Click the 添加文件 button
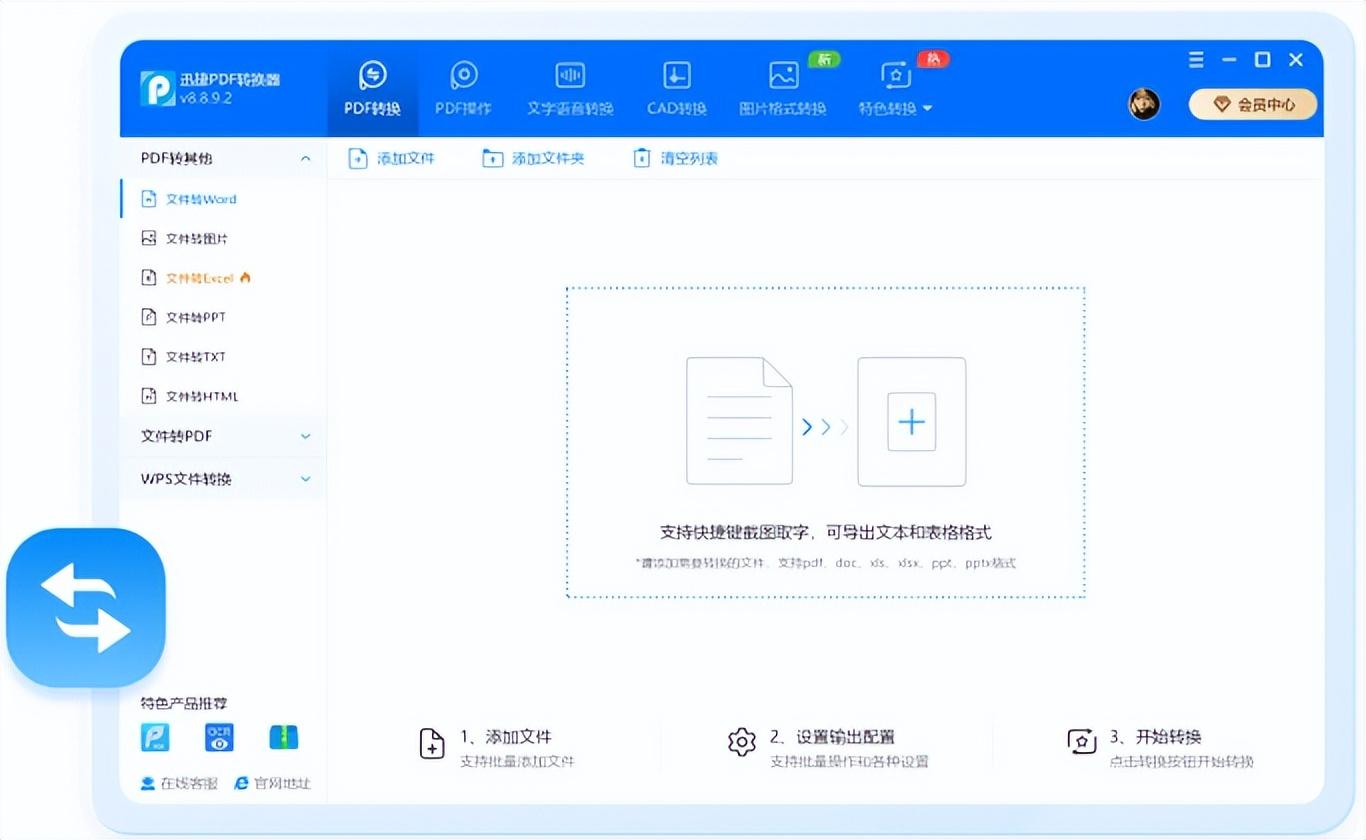 pos(392,158)
